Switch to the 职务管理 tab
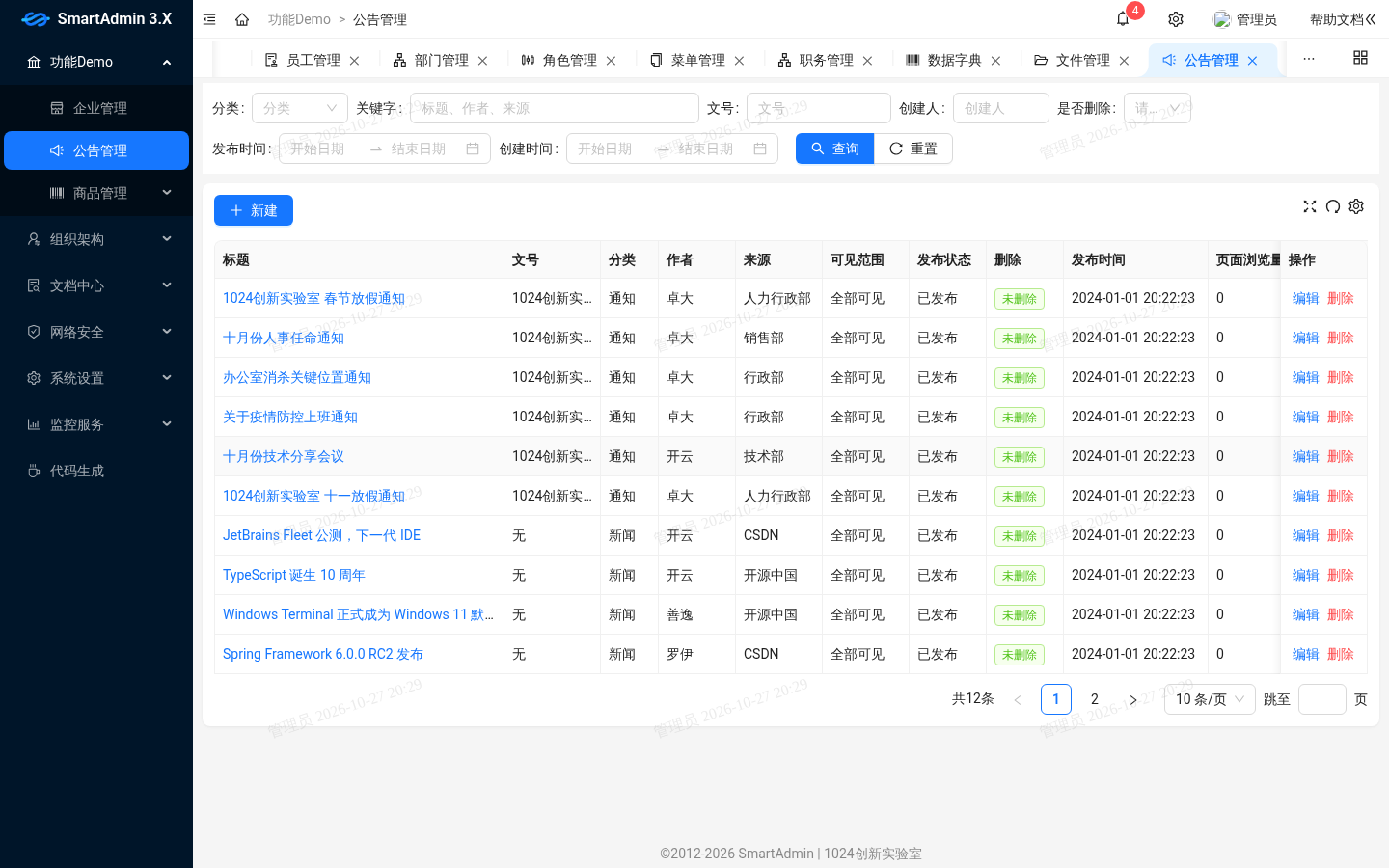 point(826,60)
